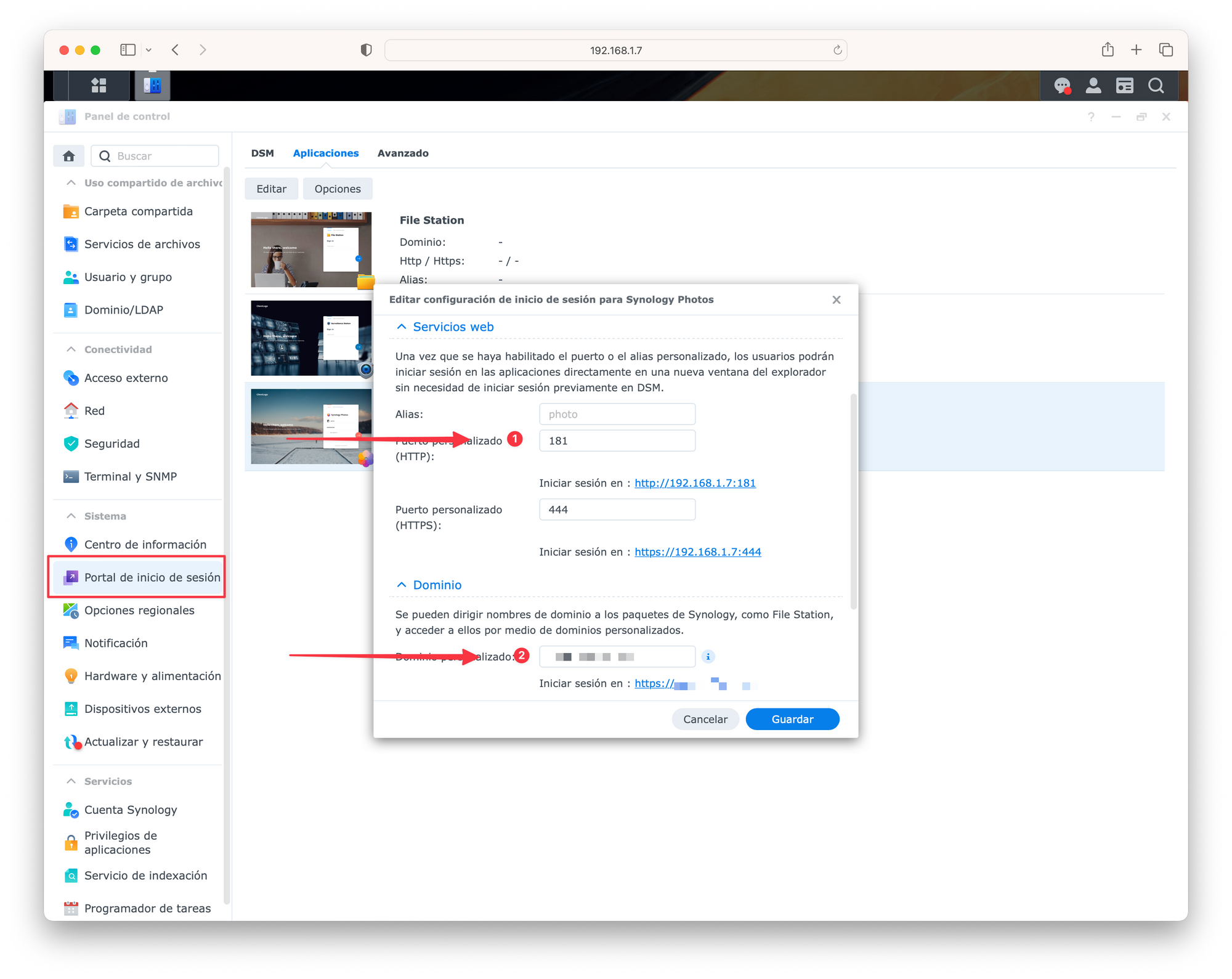Click the Control Panel taskbar icon
1232x979 pixels.
point(152,86)
